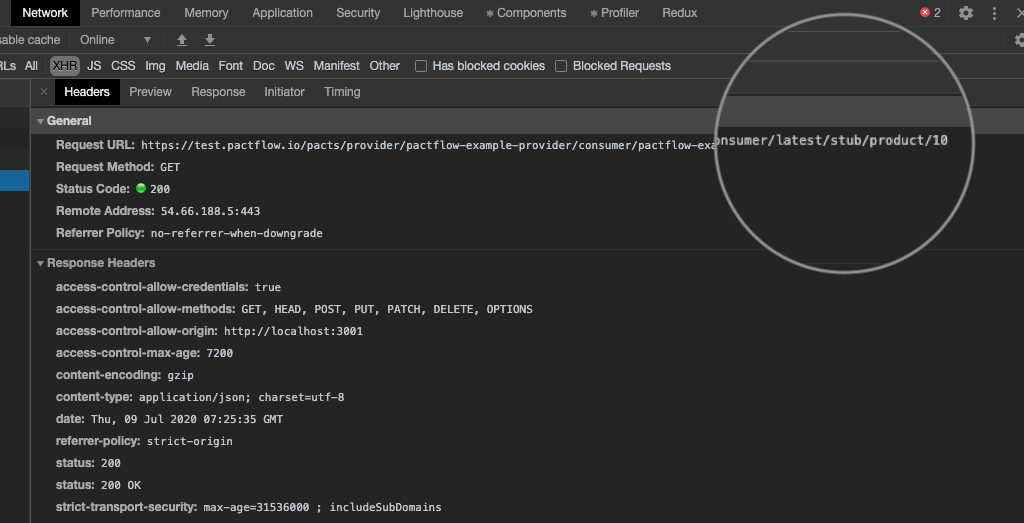Filter requests by JS
Image resolution: width=1024 pixels, height=523 pixels.
tap(94, 66)
